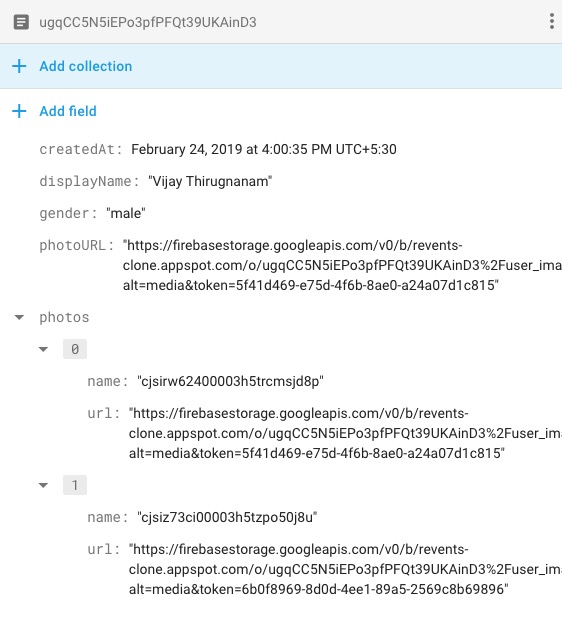Open the three-dot document options menu
The image size is (562, 643).
tap(551, 21)
